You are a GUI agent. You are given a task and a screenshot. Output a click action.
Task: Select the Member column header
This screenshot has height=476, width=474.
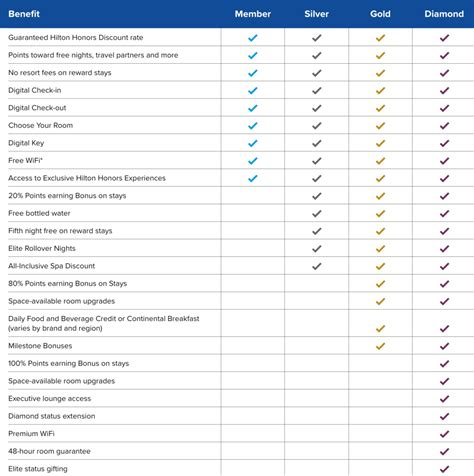[253, 14]
